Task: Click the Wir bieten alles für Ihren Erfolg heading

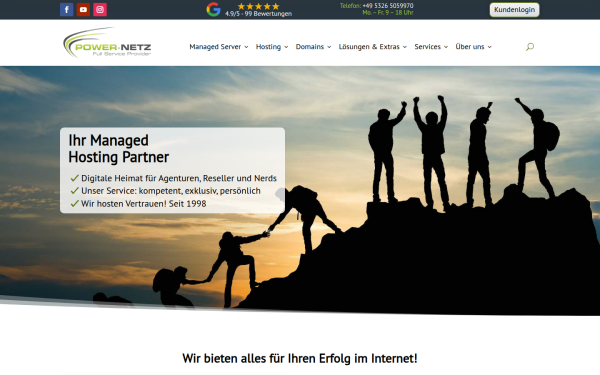Action: click(x=300, y=359)
